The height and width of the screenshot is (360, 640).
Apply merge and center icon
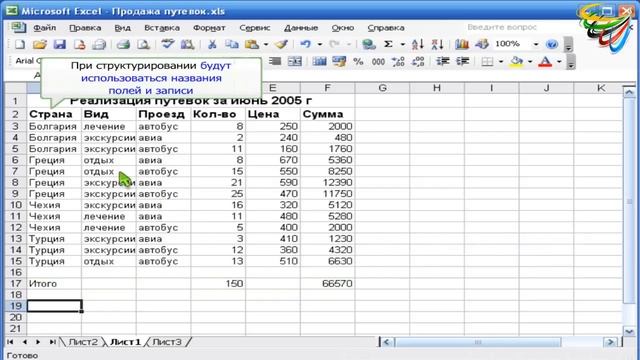pyautogui.click(x=295, y=62)
